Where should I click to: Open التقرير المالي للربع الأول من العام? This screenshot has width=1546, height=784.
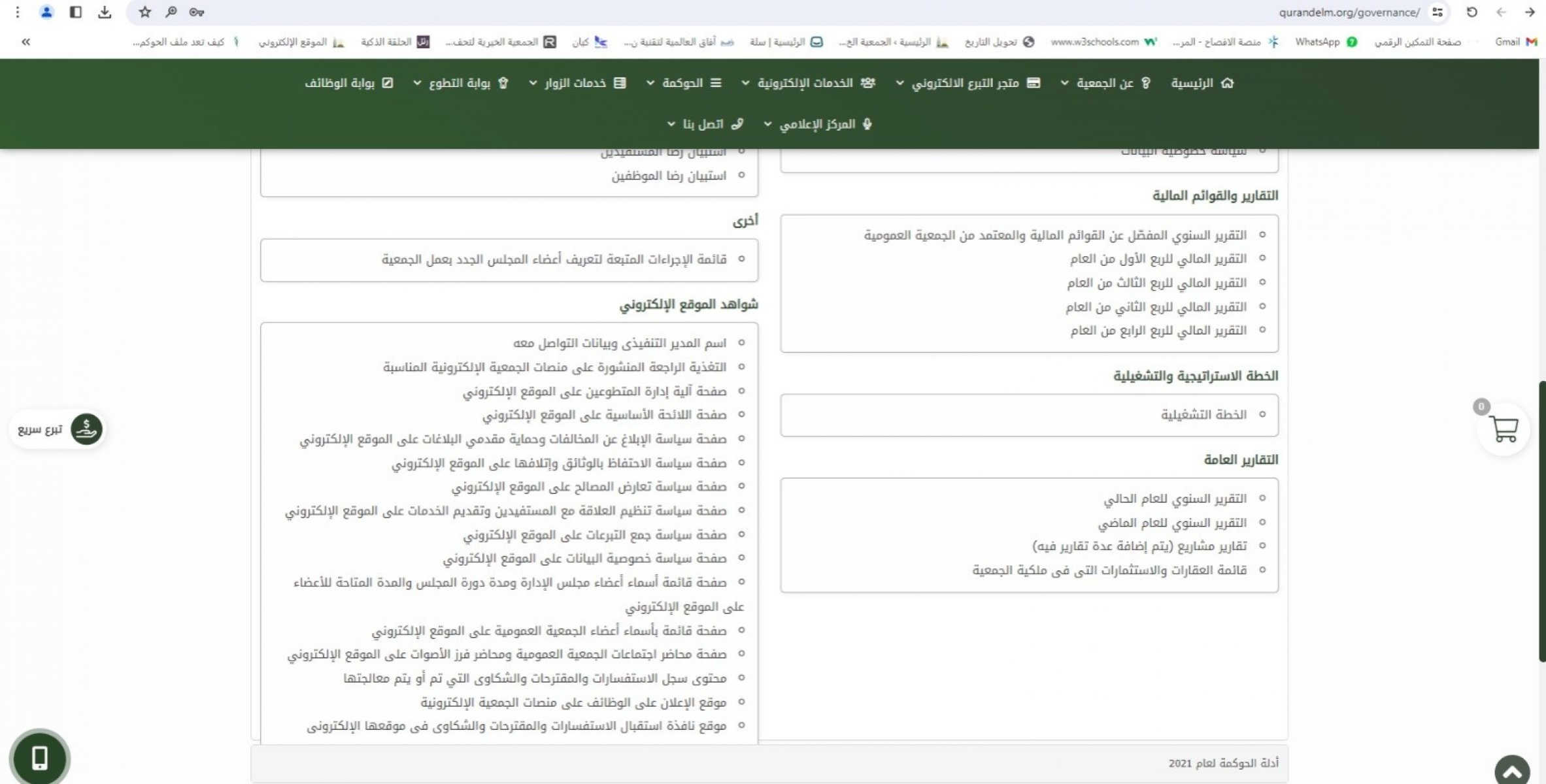click(1158, 259)
